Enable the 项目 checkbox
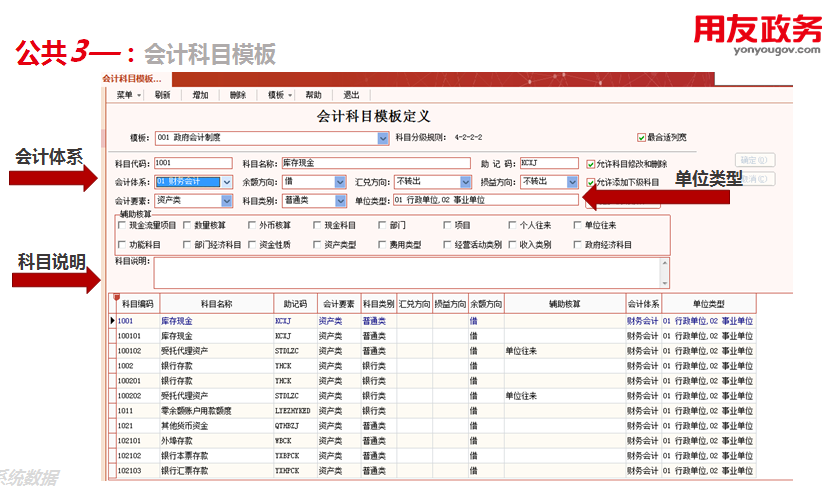Image resolution: width=825 pixels, height=488 pixels. (x=447, y=225)
